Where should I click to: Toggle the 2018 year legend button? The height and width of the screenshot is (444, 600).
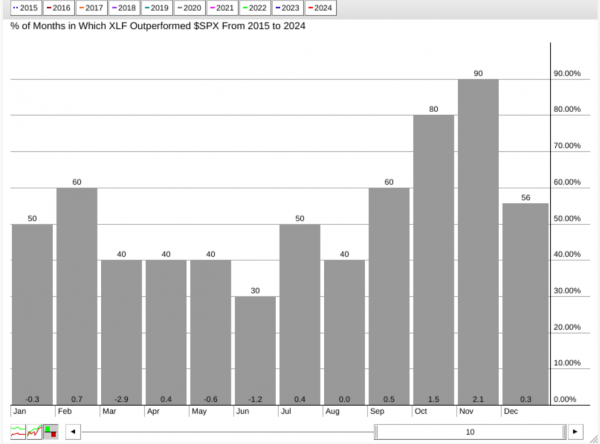(x=124, y=8)
